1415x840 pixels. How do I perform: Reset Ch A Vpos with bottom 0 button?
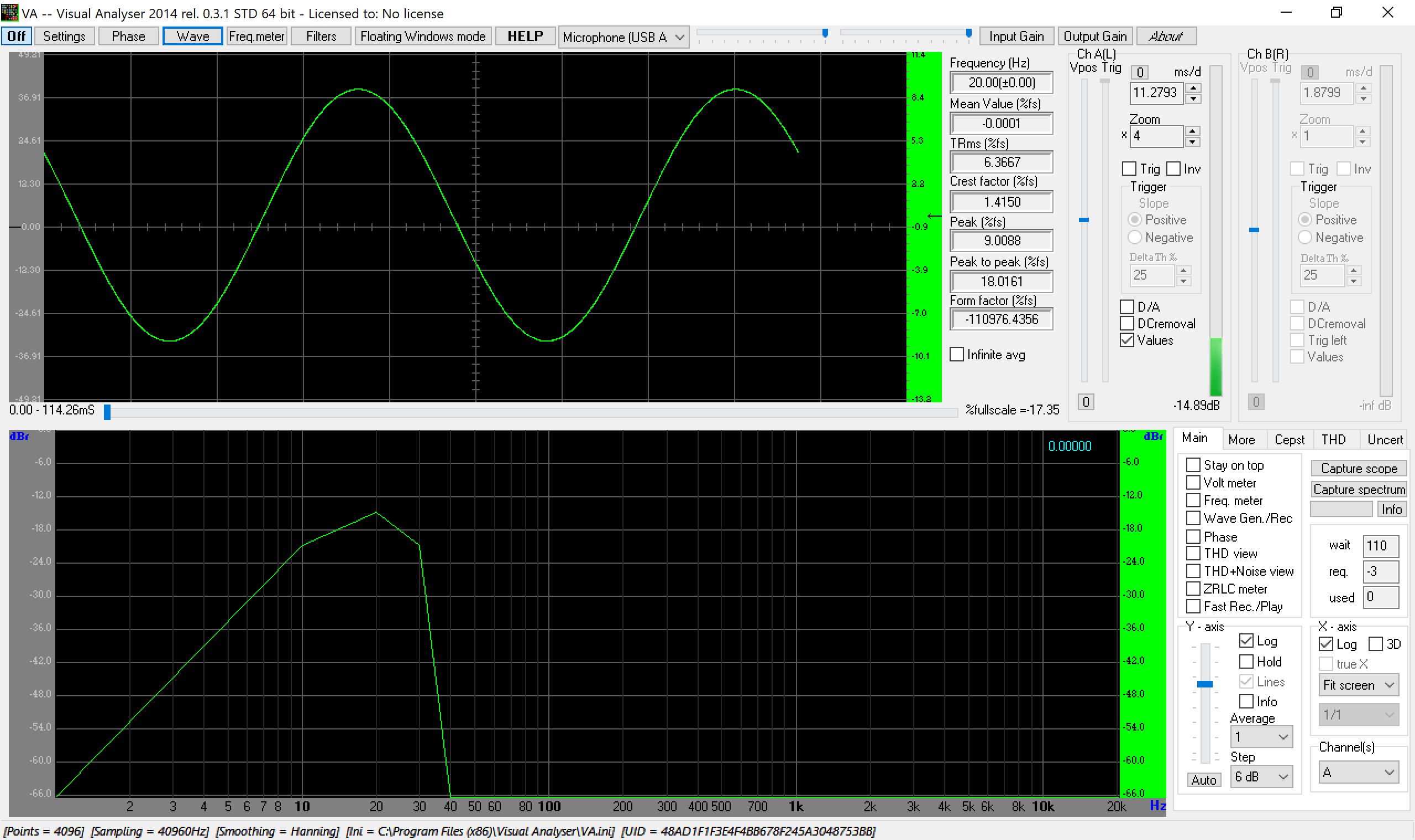pyautogui.click(x=1086, y=402)
